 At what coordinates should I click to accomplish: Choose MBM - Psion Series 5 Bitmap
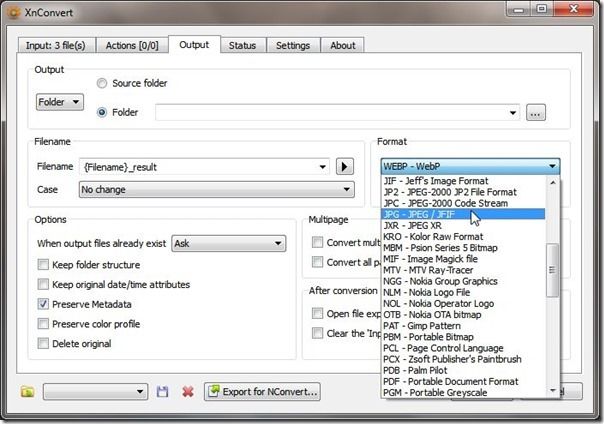(x=463, y=248)
